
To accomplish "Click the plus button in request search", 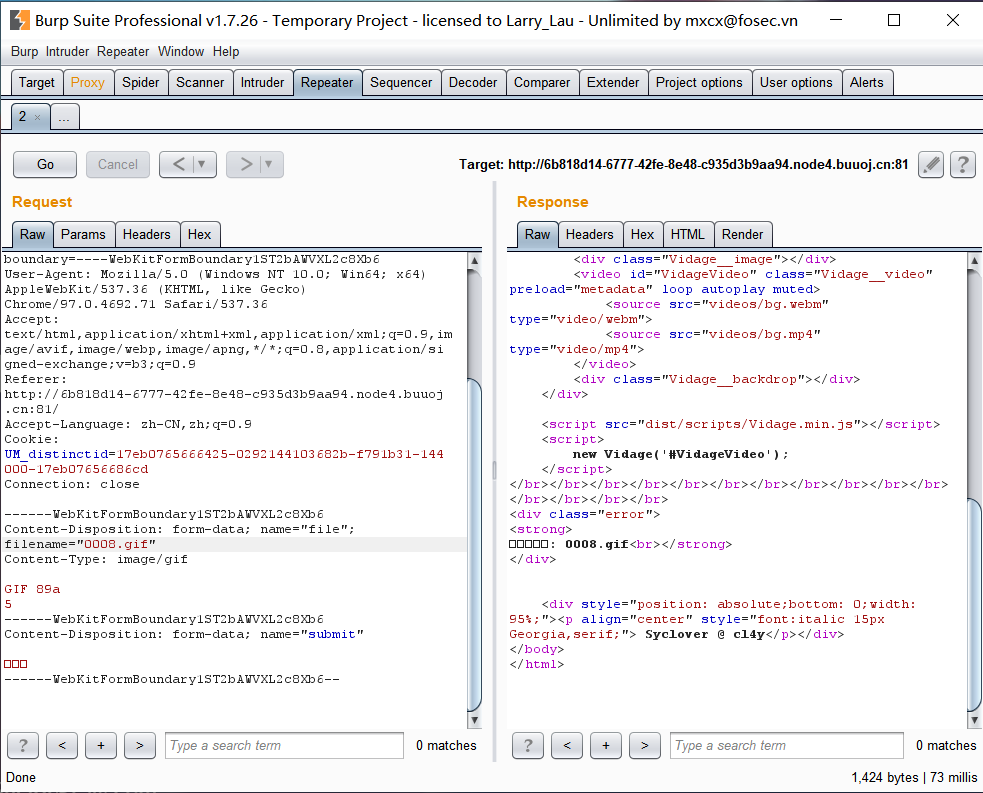I will (100, 745).
